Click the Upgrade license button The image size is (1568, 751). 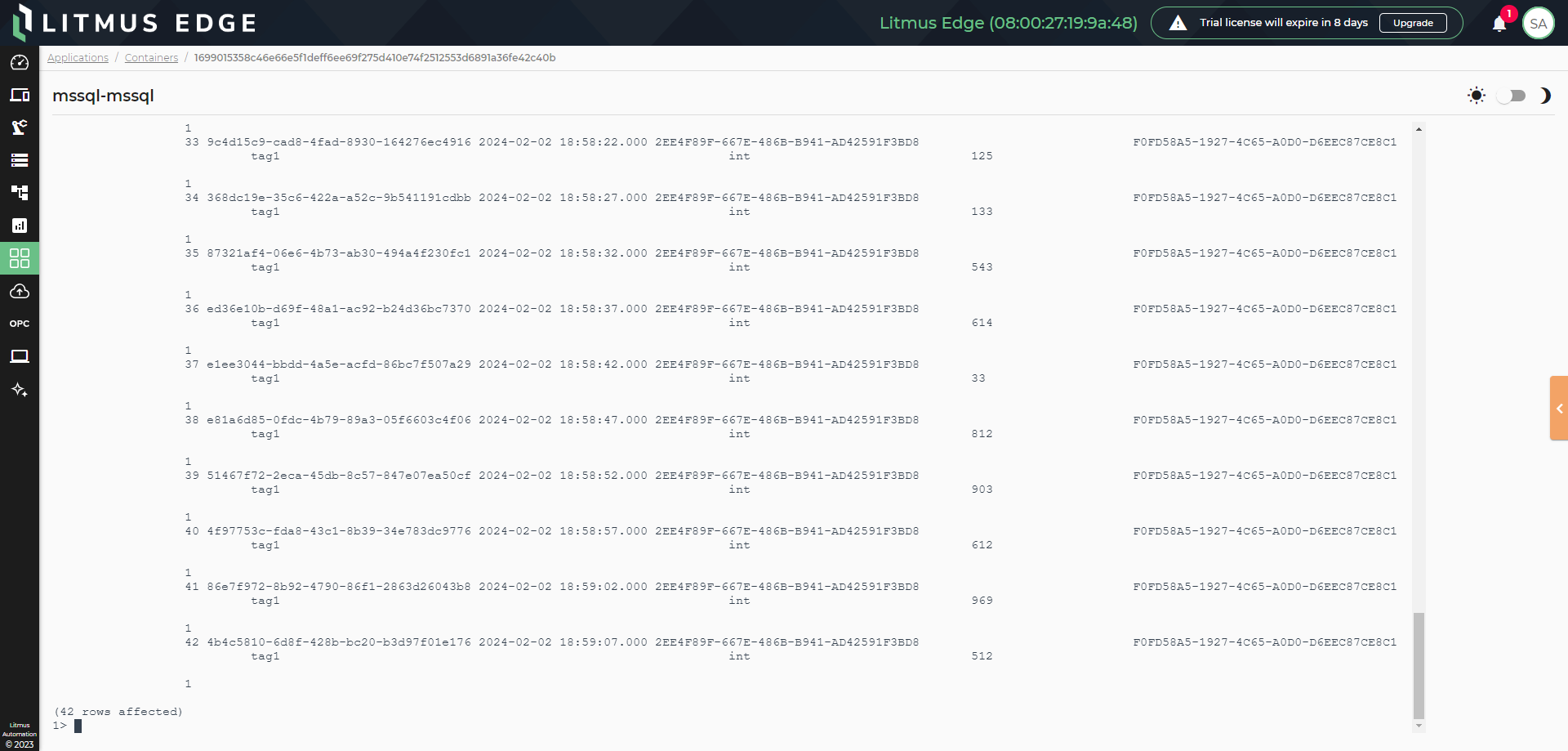pos(1412,23)
